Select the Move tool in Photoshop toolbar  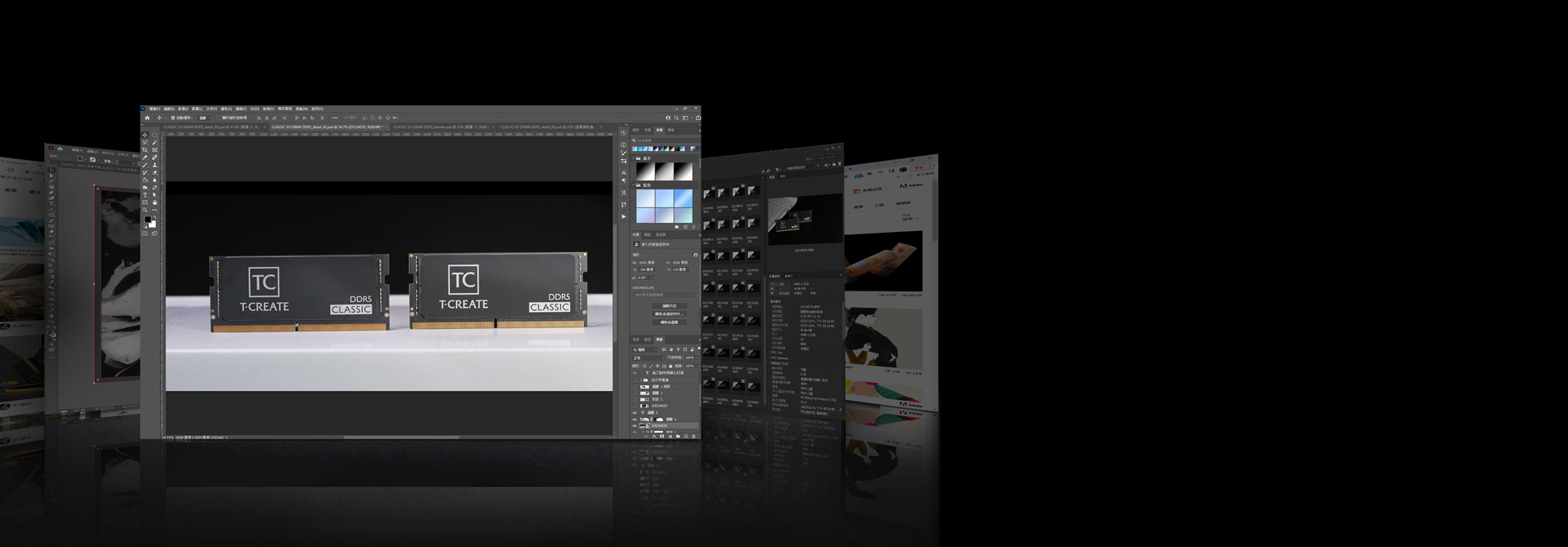pos(145,136)
